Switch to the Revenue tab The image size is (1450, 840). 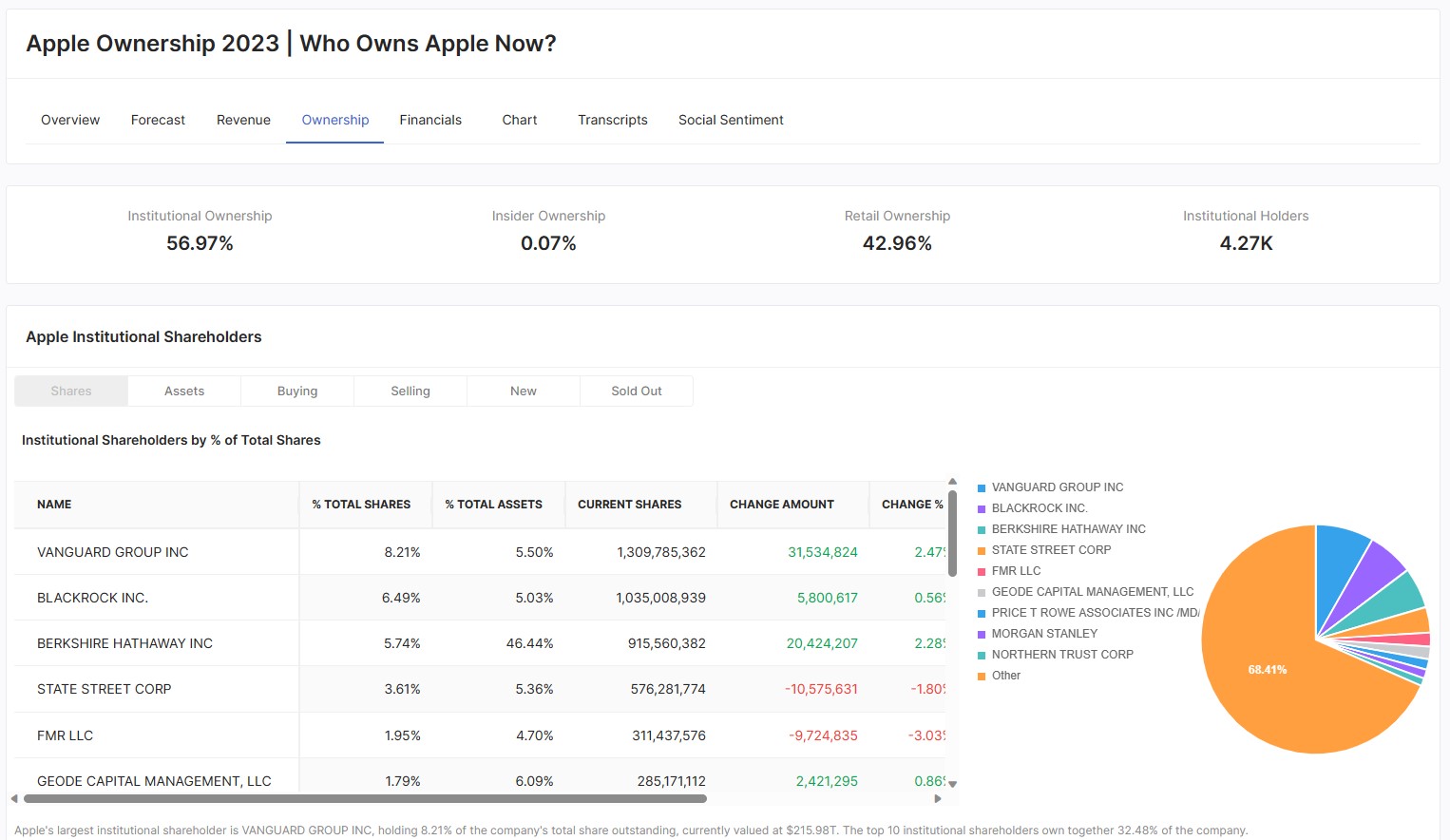(x=243, y=120)
